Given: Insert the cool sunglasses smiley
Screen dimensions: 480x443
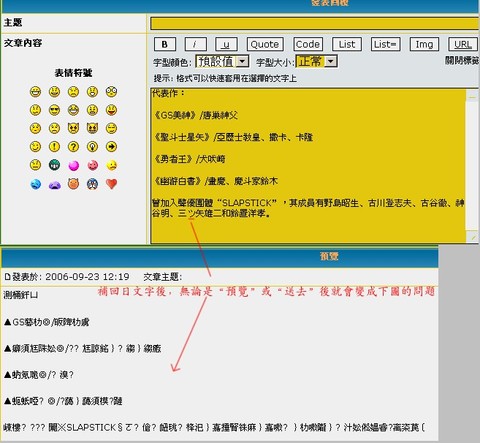Looking at the screenshot, I should (x=54, y=110).
